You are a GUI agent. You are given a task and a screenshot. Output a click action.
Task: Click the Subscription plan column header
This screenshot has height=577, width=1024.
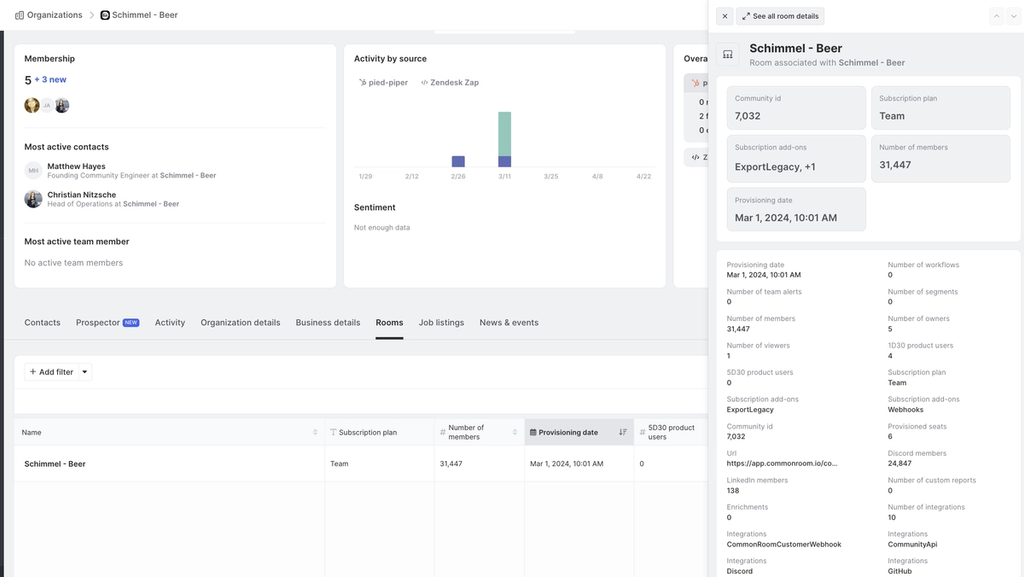379,432
